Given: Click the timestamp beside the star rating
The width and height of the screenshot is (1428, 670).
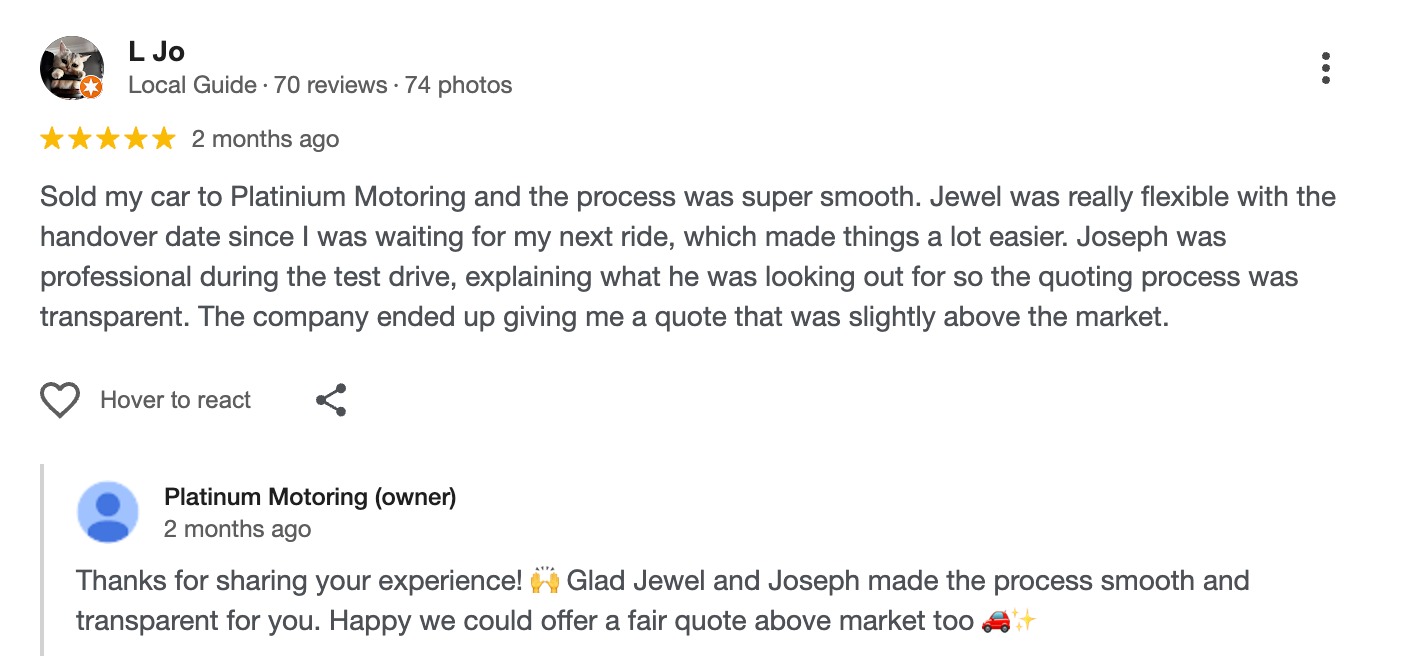Looking at the screenshot, I should tap(265, 139).
